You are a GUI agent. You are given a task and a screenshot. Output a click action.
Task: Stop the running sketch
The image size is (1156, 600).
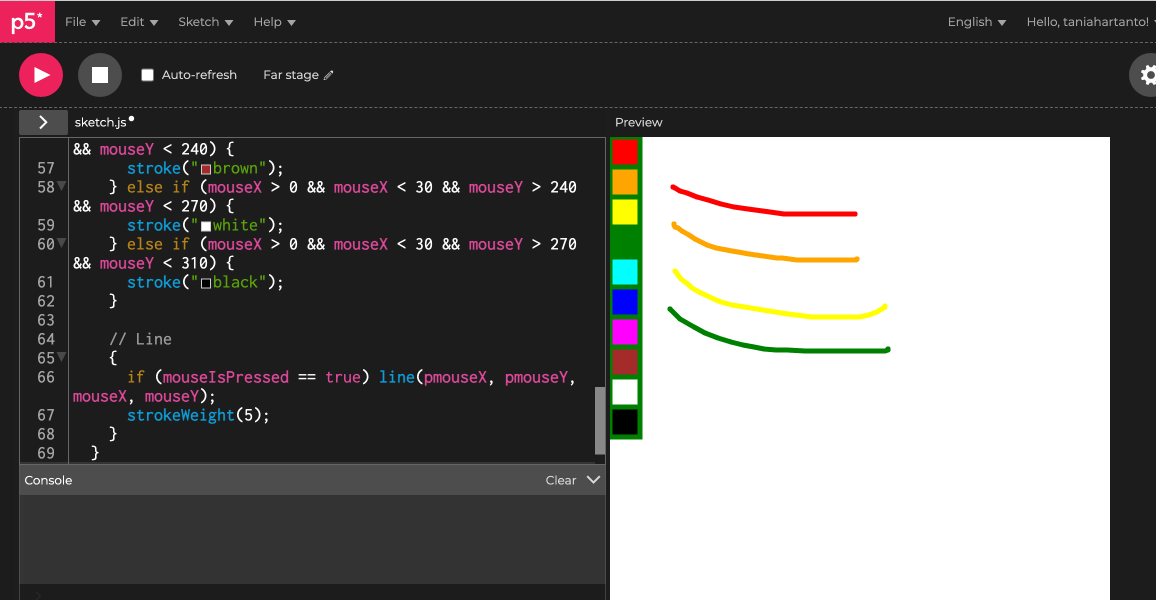pos(100,75)
